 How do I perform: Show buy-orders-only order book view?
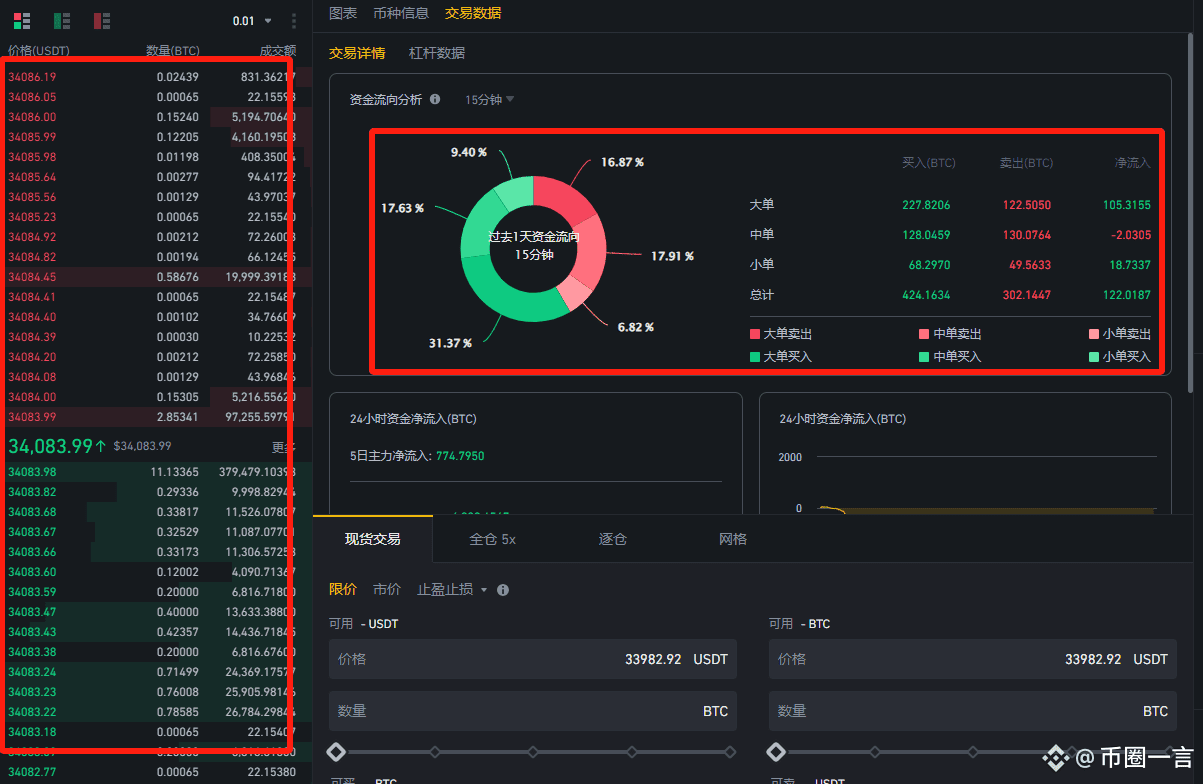(61, 21)
